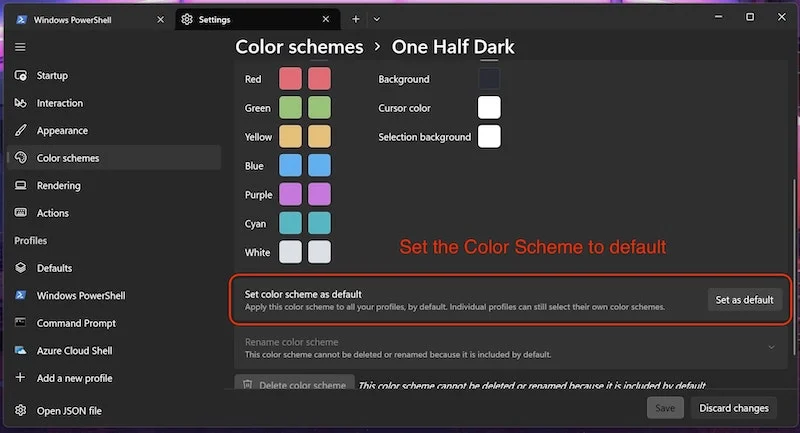
Task: Pick the normal White color swatch
Action: pos(290,252)
